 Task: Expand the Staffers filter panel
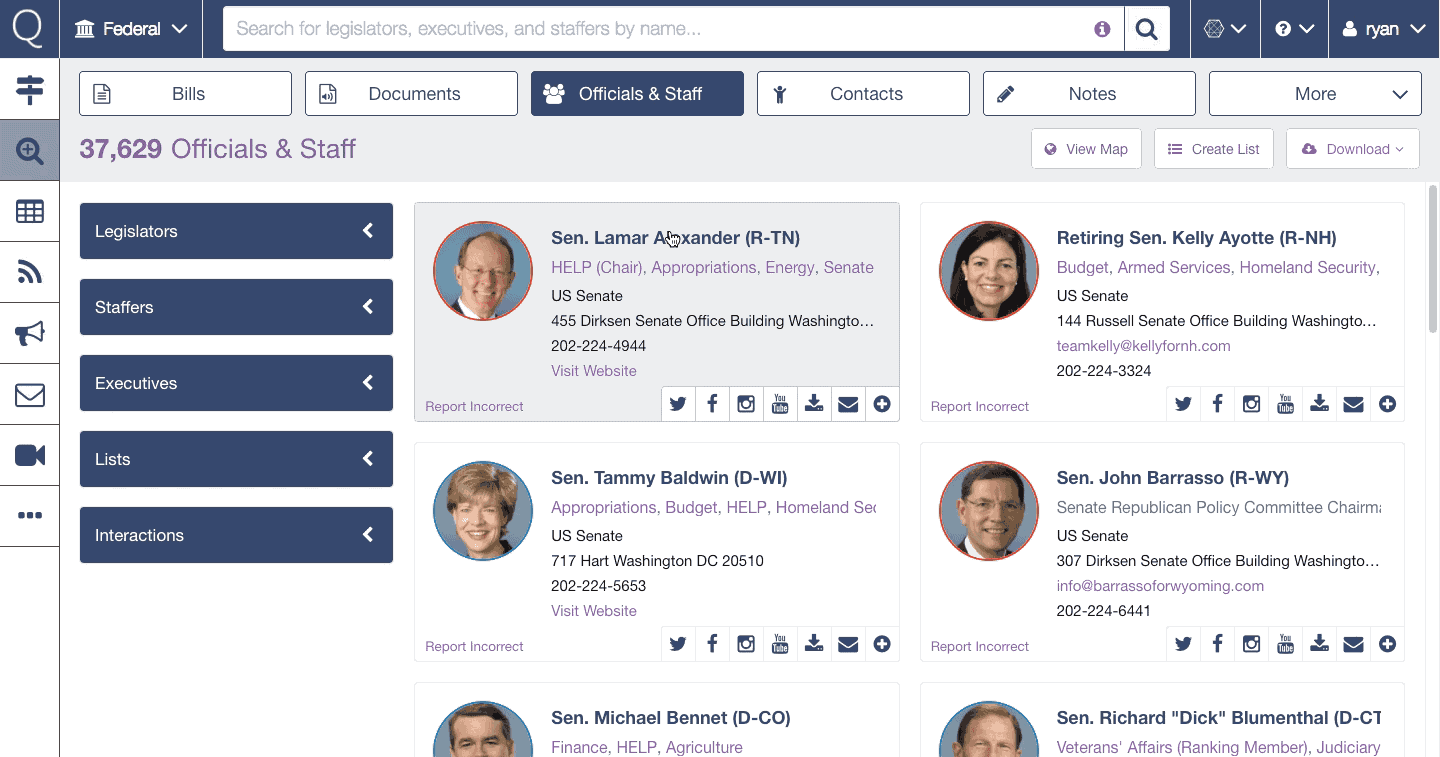pos(236,307)
